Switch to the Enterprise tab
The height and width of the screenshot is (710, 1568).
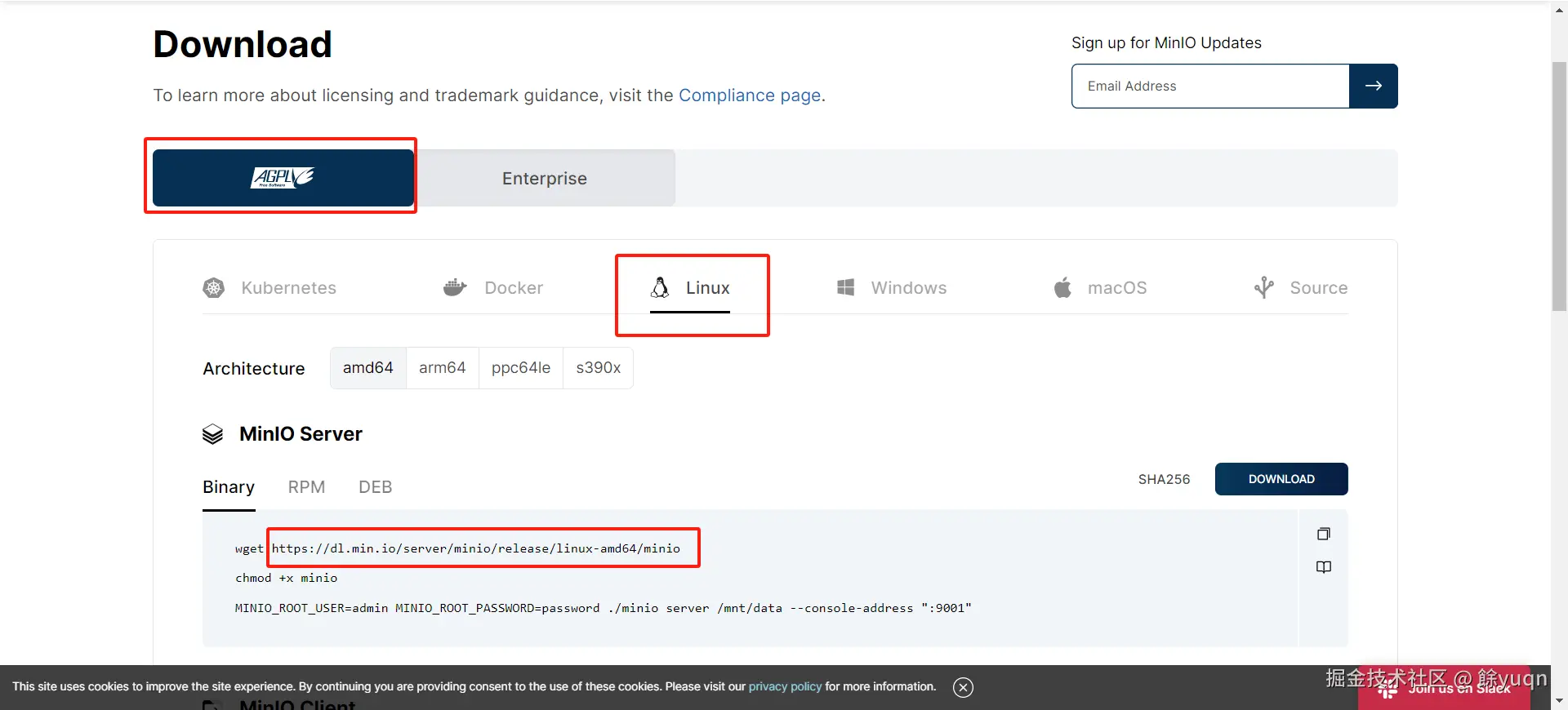coord(545,178)
